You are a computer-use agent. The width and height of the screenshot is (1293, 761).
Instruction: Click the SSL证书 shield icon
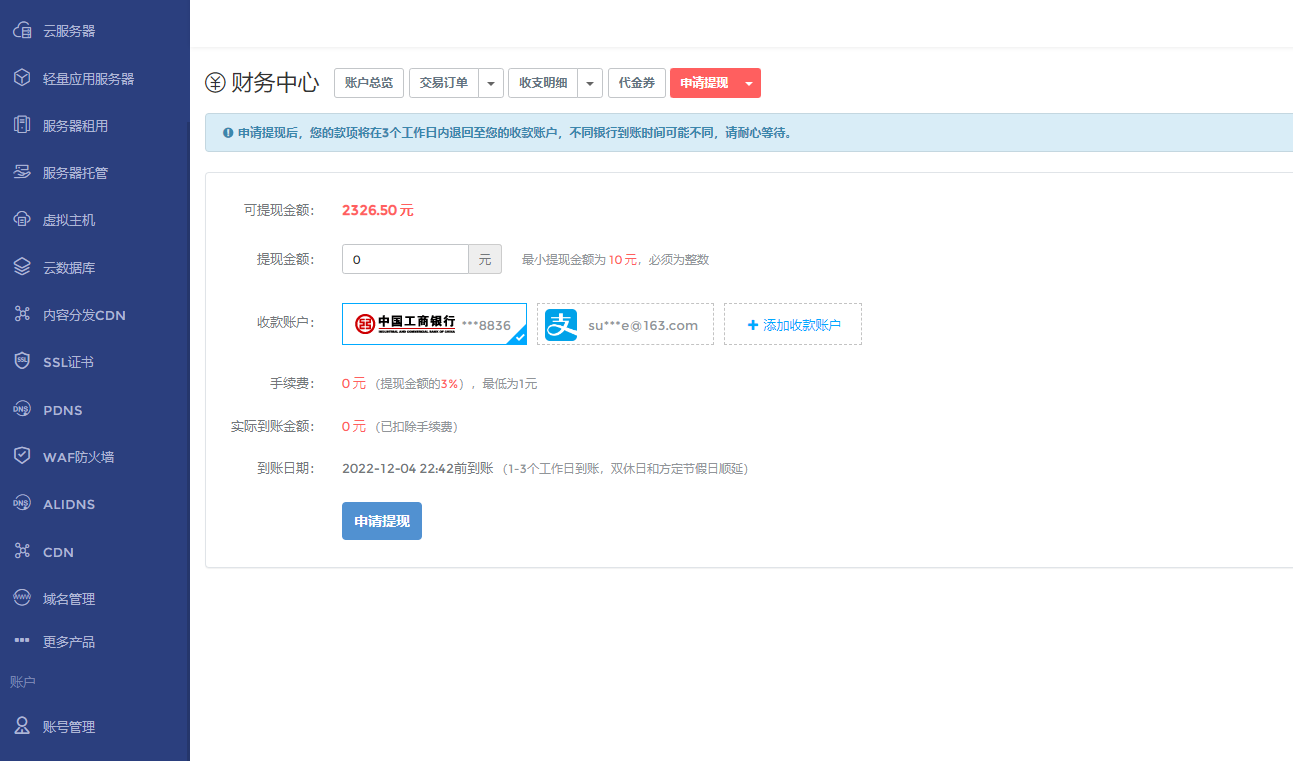click(x=21, y=362)
